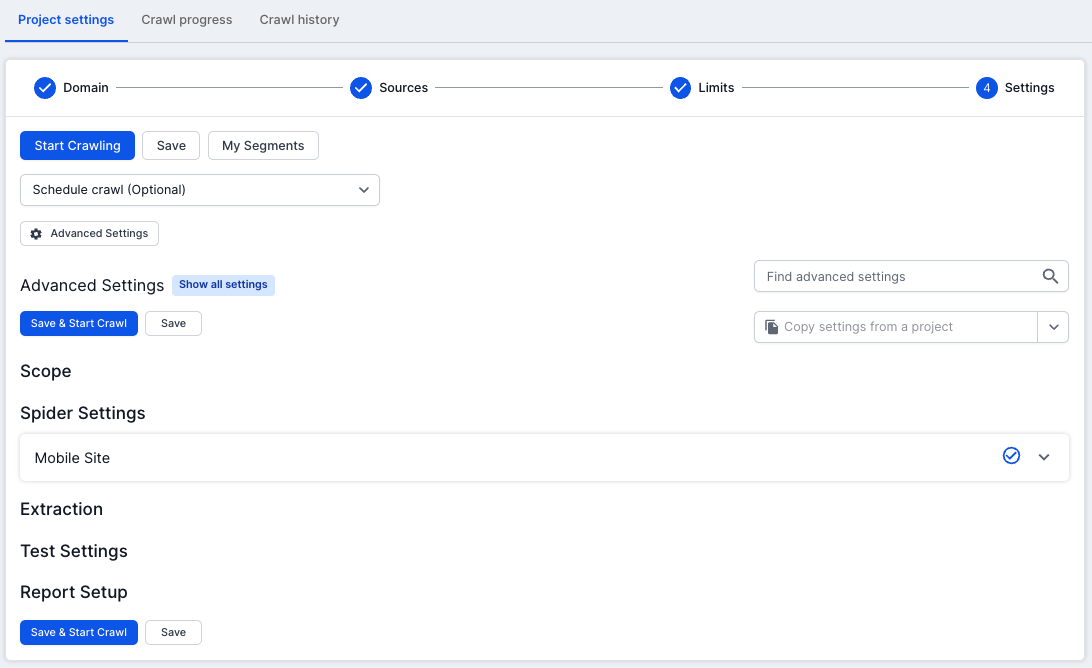1092x668 pixels.
Task: Open the copy settings project dropdown arrow
Action: (x=1053, y=327)
